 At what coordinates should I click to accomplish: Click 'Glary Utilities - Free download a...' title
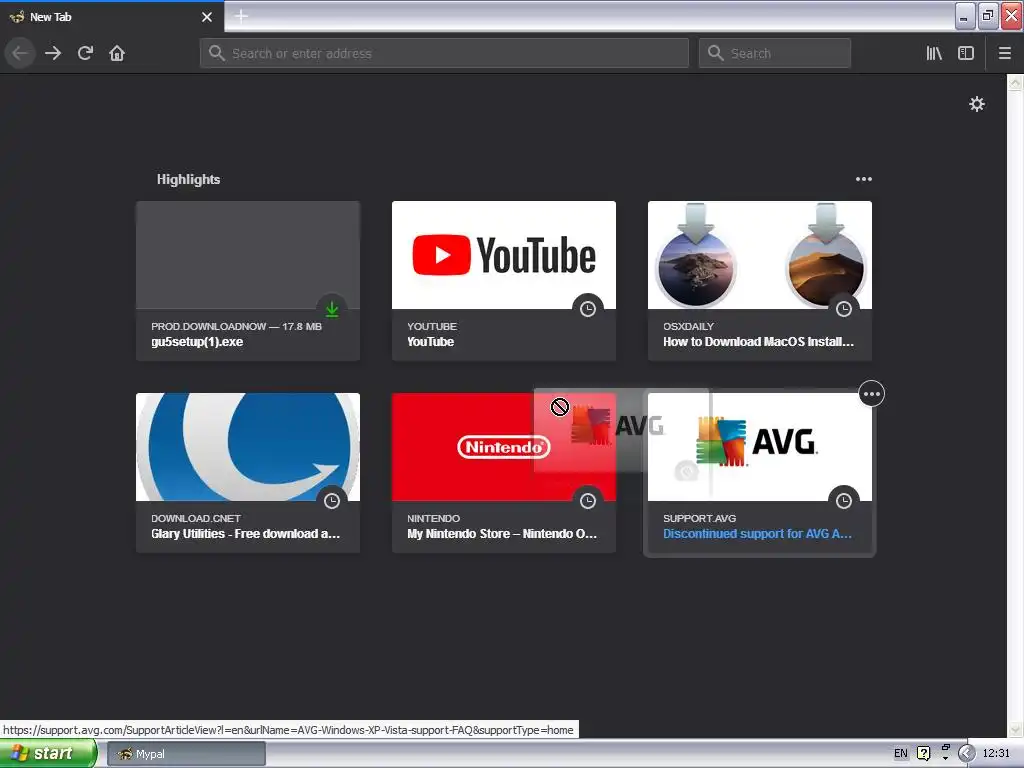click(x=246, y=534)
